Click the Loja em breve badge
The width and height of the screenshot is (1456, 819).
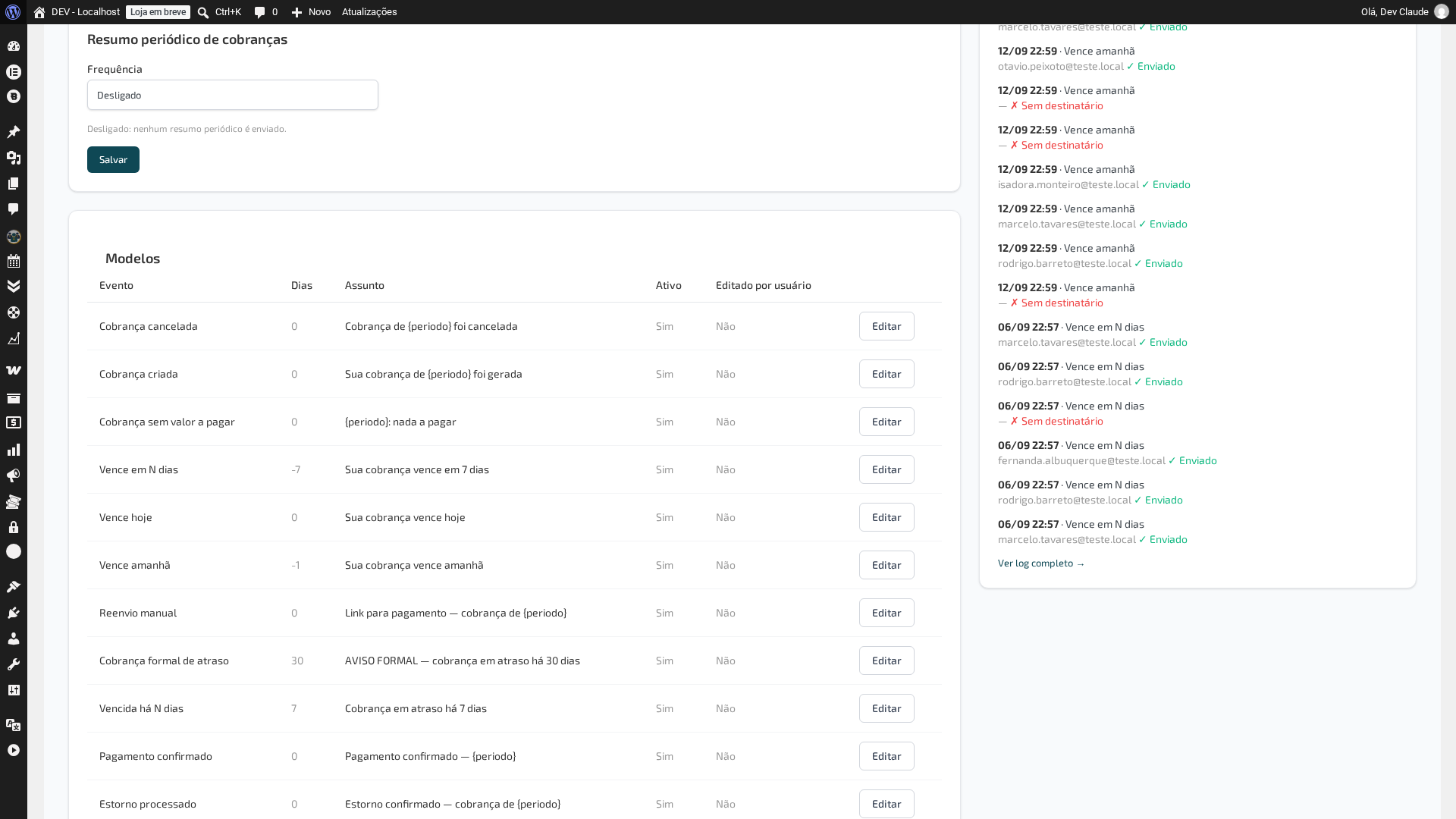(158, 12)
